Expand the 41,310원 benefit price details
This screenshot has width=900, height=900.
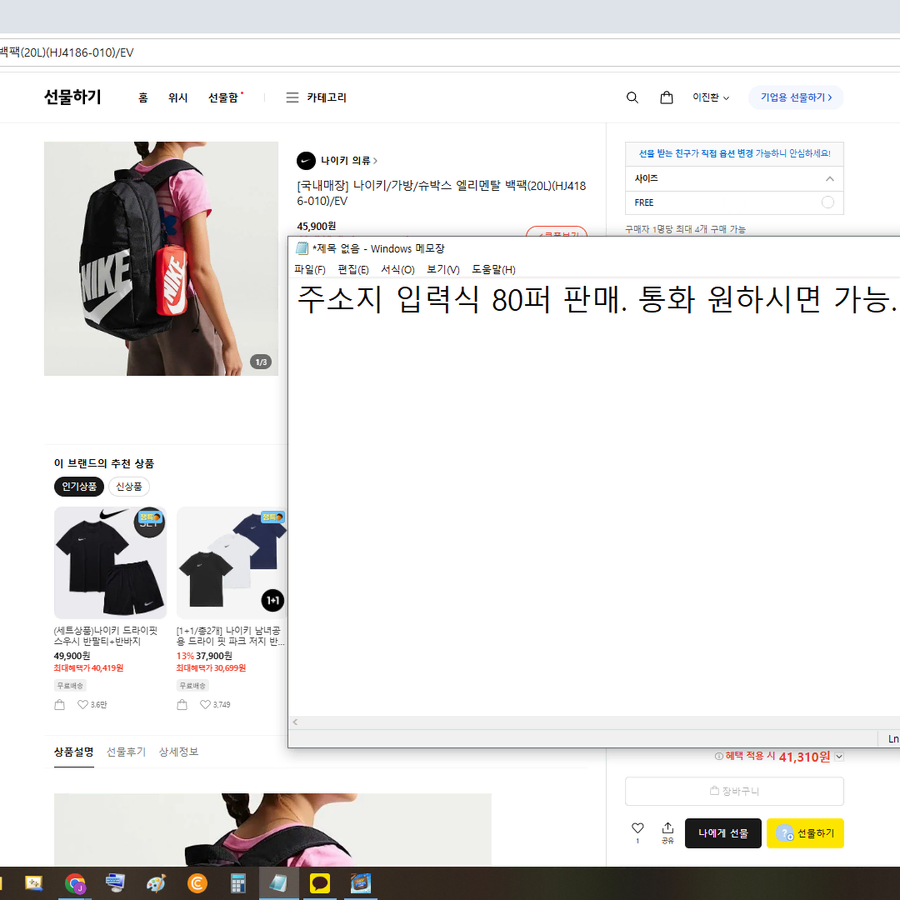[839, 757]
